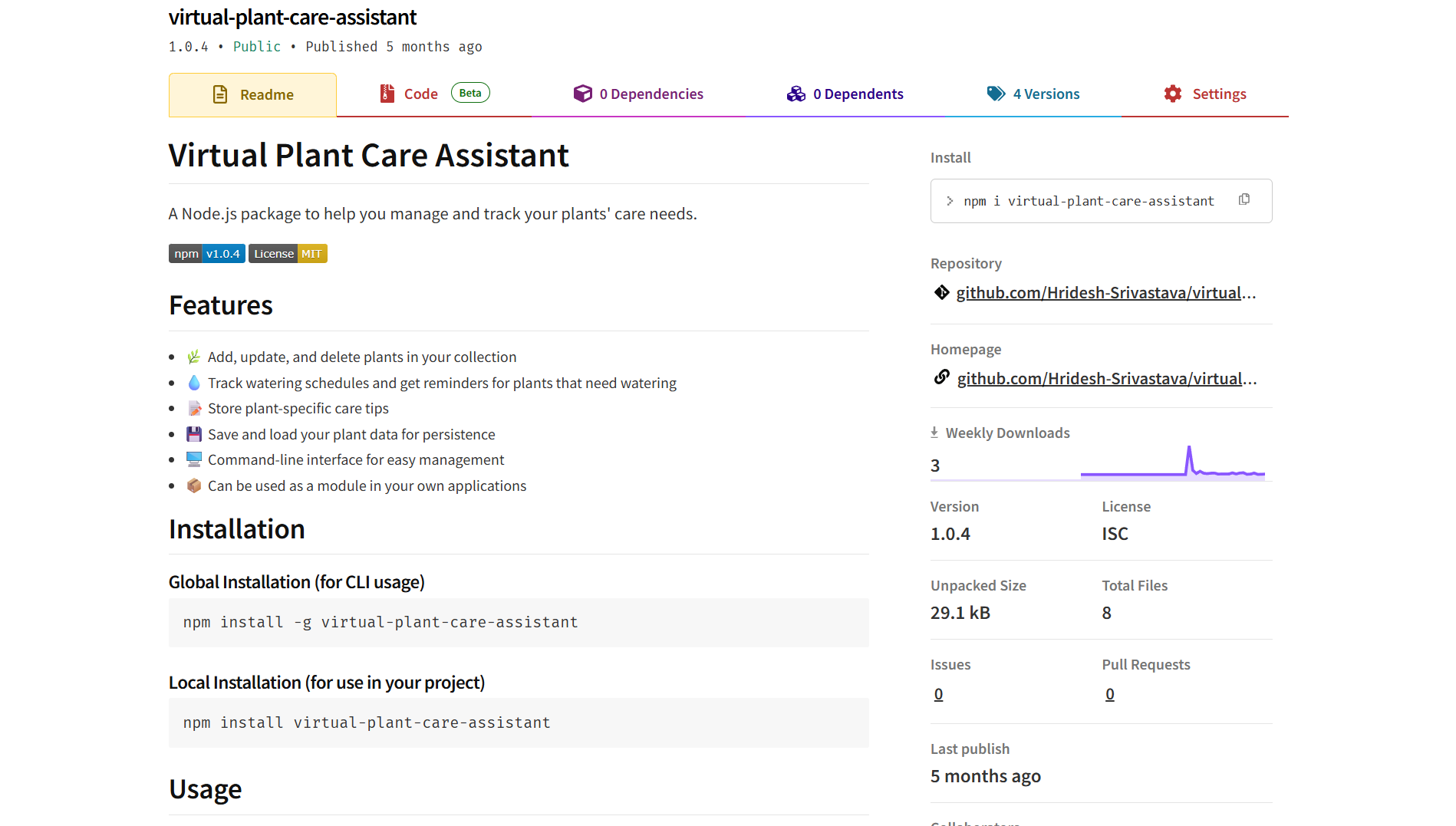Copy the npm install command
The image size is (1456, 826).
click(1244, 199)
